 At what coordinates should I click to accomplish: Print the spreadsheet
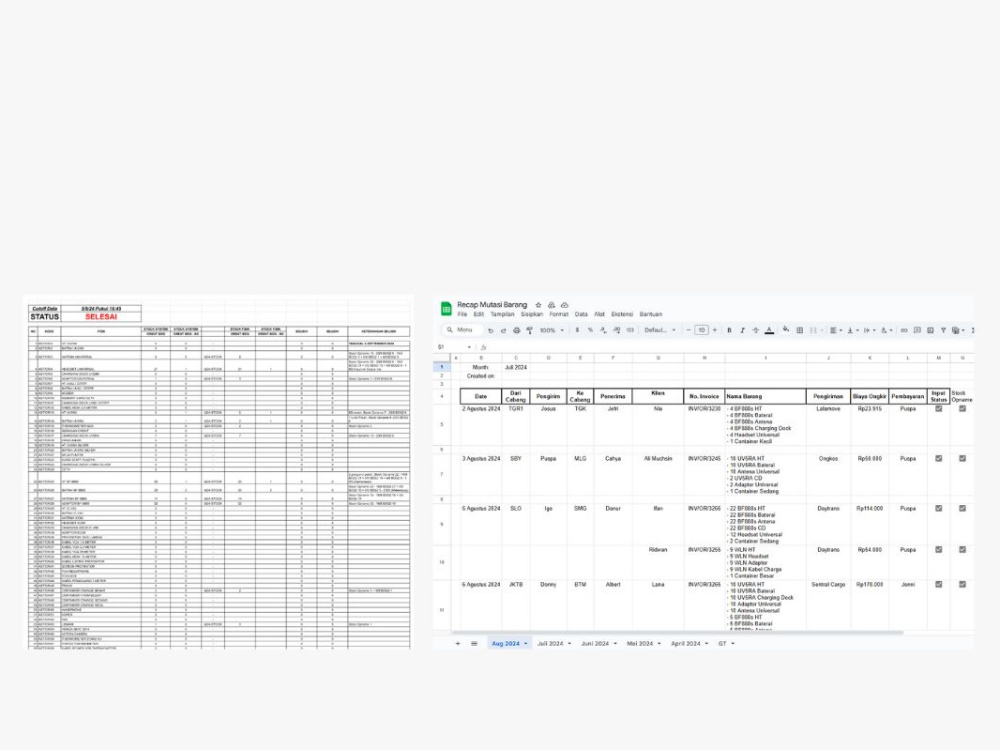(517, 330)
